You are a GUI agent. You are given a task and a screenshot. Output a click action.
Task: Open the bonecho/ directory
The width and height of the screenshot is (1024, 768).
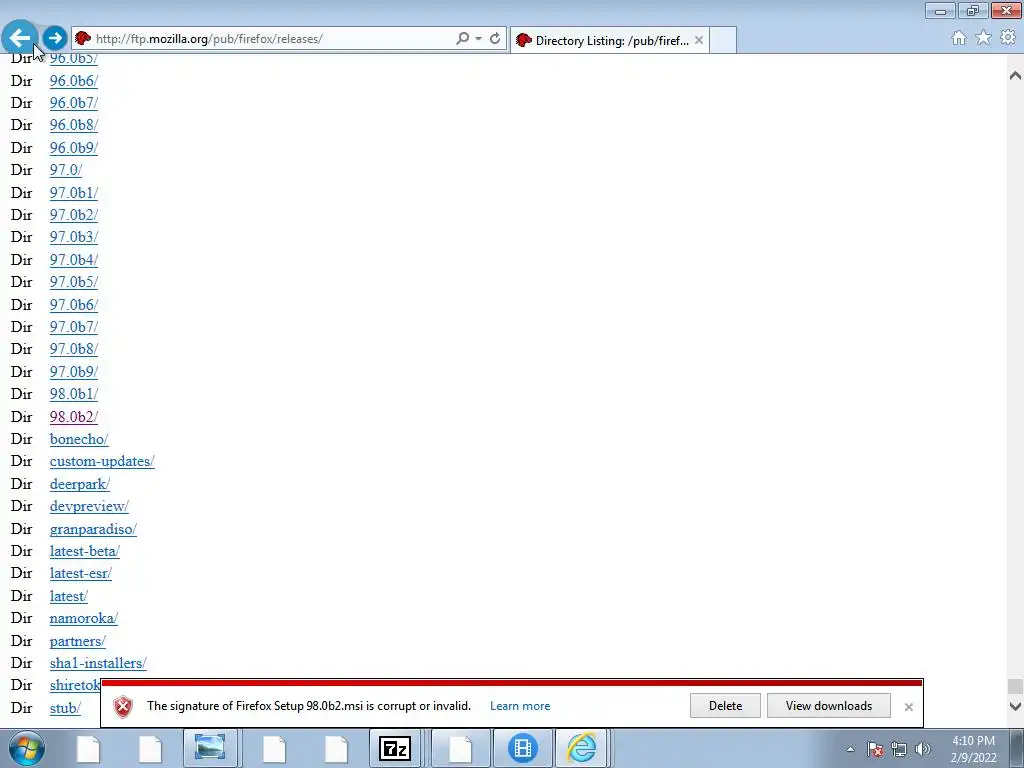pyautogui.click(x=79, y=440)
